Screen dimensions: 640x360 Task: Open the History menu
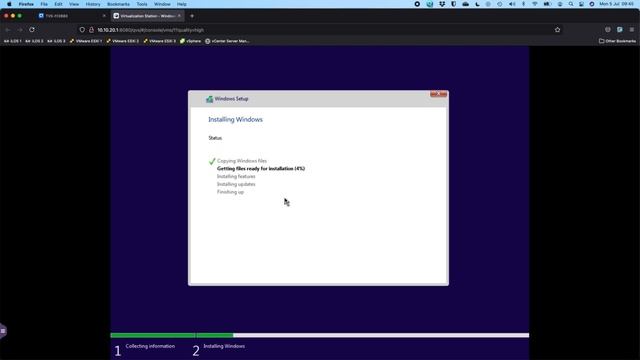[x=93, y=4]
